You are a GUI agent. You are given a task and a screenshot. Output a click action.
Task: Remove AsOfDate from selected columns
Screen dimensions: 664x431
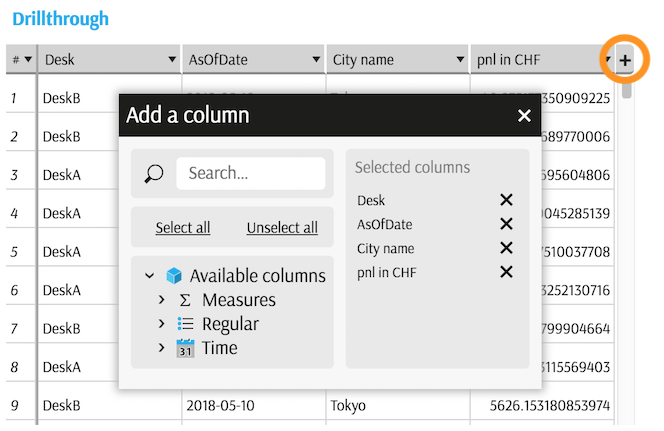pyautogui.click(x=506, y=224)
